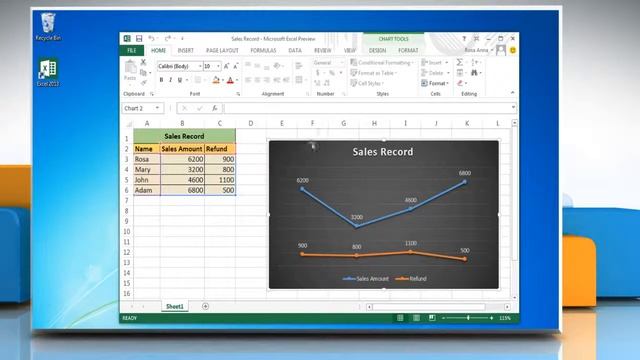Open Excel Help question mark

pos(464,38)
